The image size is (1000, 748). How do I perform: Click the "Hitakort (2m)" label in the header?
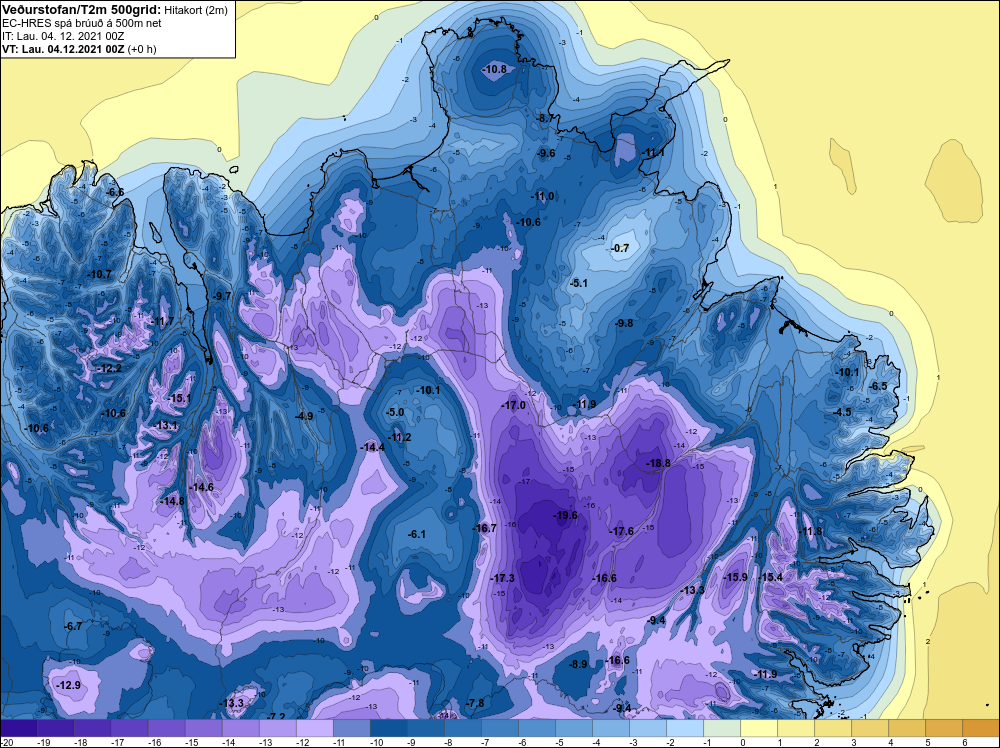[x=195, y=10]
